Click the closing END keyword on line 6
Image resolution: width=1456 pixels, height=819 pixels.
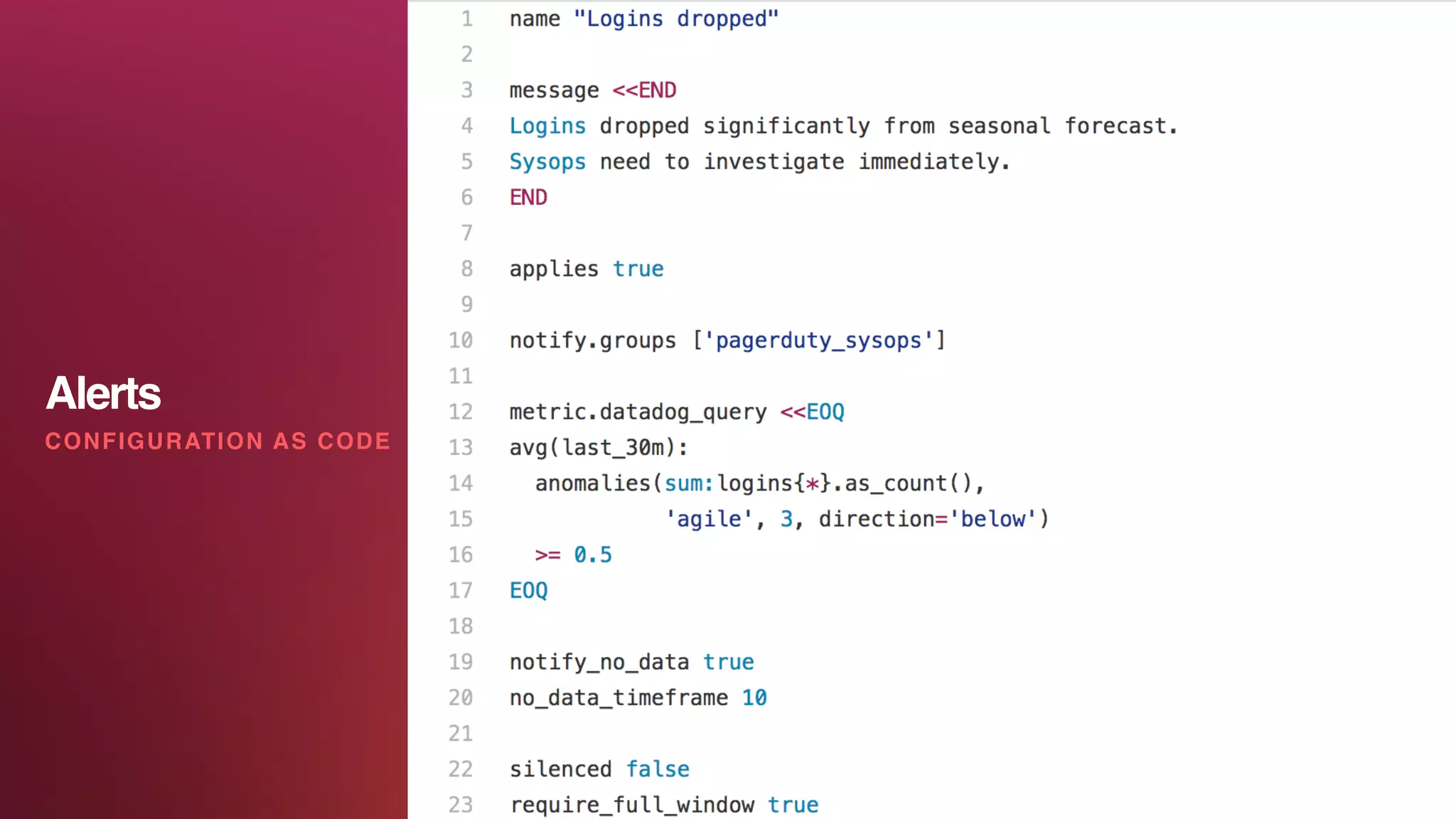[x=528, y=198]
